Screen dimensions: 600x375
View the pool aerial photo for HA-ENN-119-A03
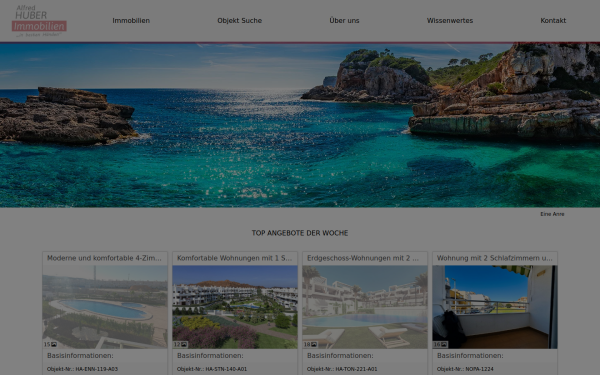click(105, 307)
